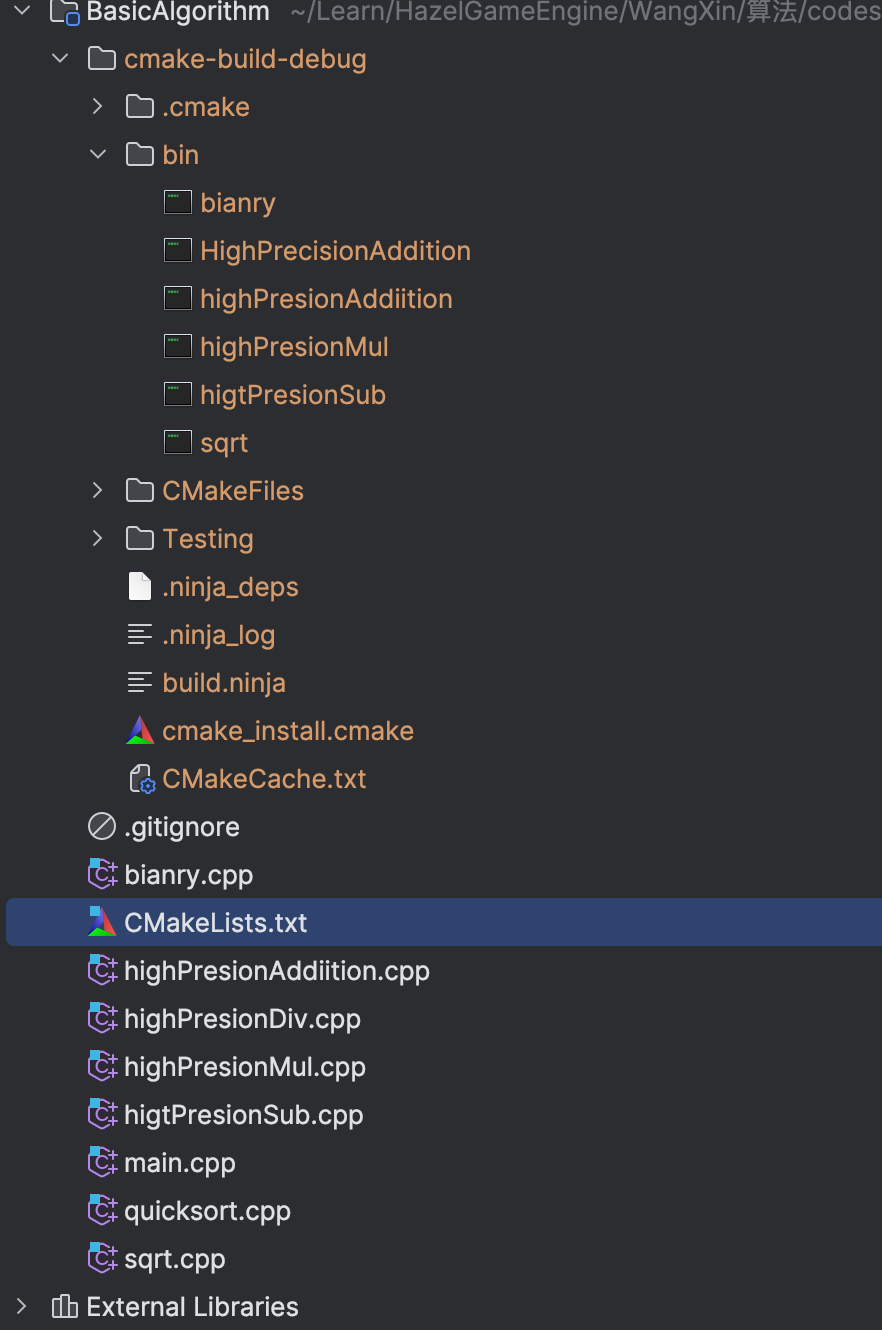Expand External Libraries node
Image resolution: width=882 pixels, height=1330 pixels.
click(x=22, y=1307)
